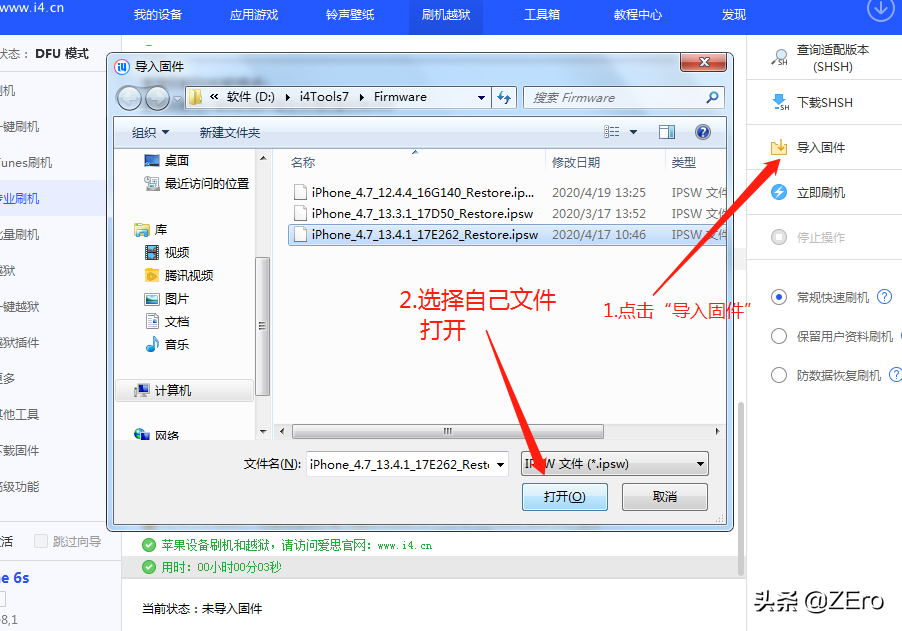902x631 pixels.
Task: Switch to 刷机越狱 tab
Action: click(x=446, y=15)
